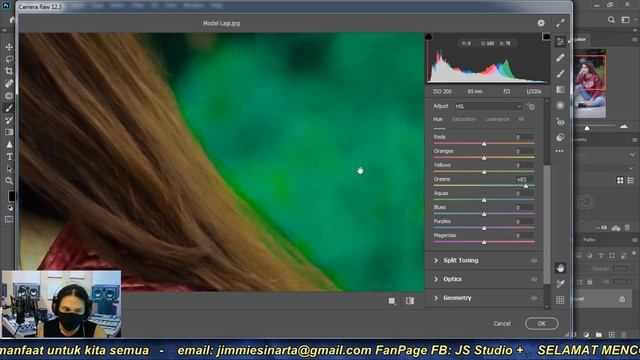Click the HSL targeted adjustment tool
The width and height of the screenshot is (640, 360).
531,107
